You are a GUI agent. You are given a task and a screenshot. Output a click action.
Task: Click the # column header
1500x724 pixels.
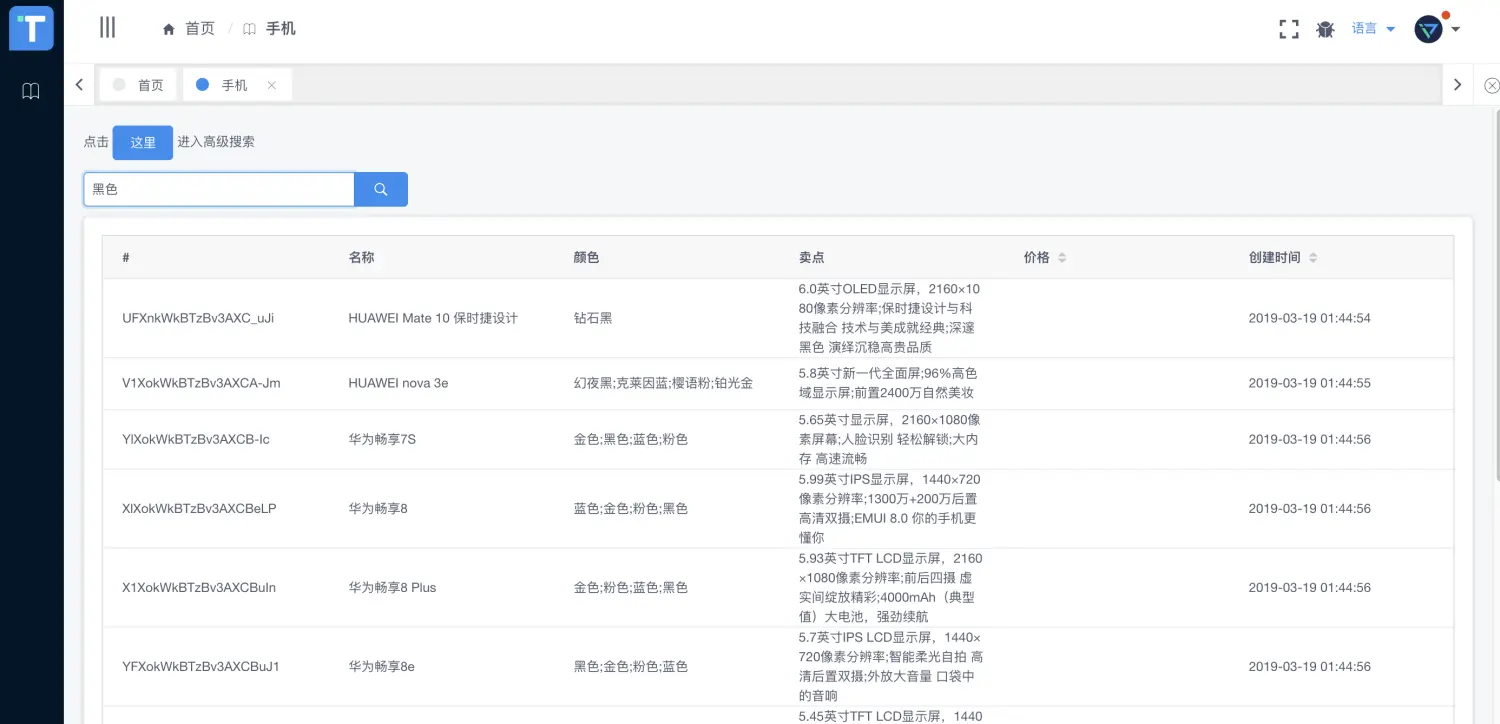point(126,258)
